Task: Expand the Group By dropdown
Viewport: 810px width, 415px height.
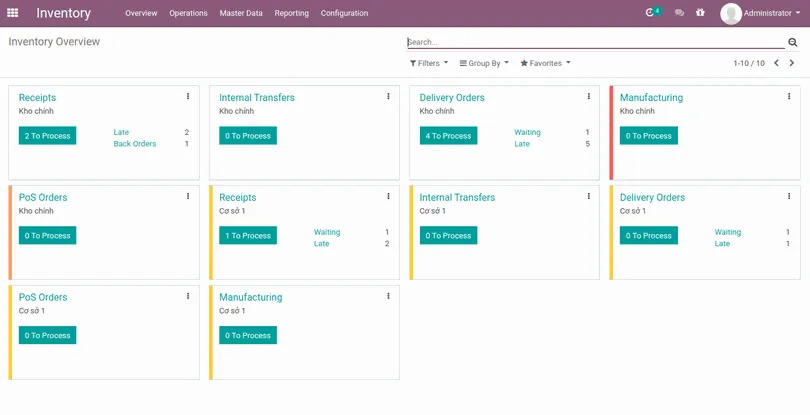Action: pyautogui.click(x=484, y=63)
